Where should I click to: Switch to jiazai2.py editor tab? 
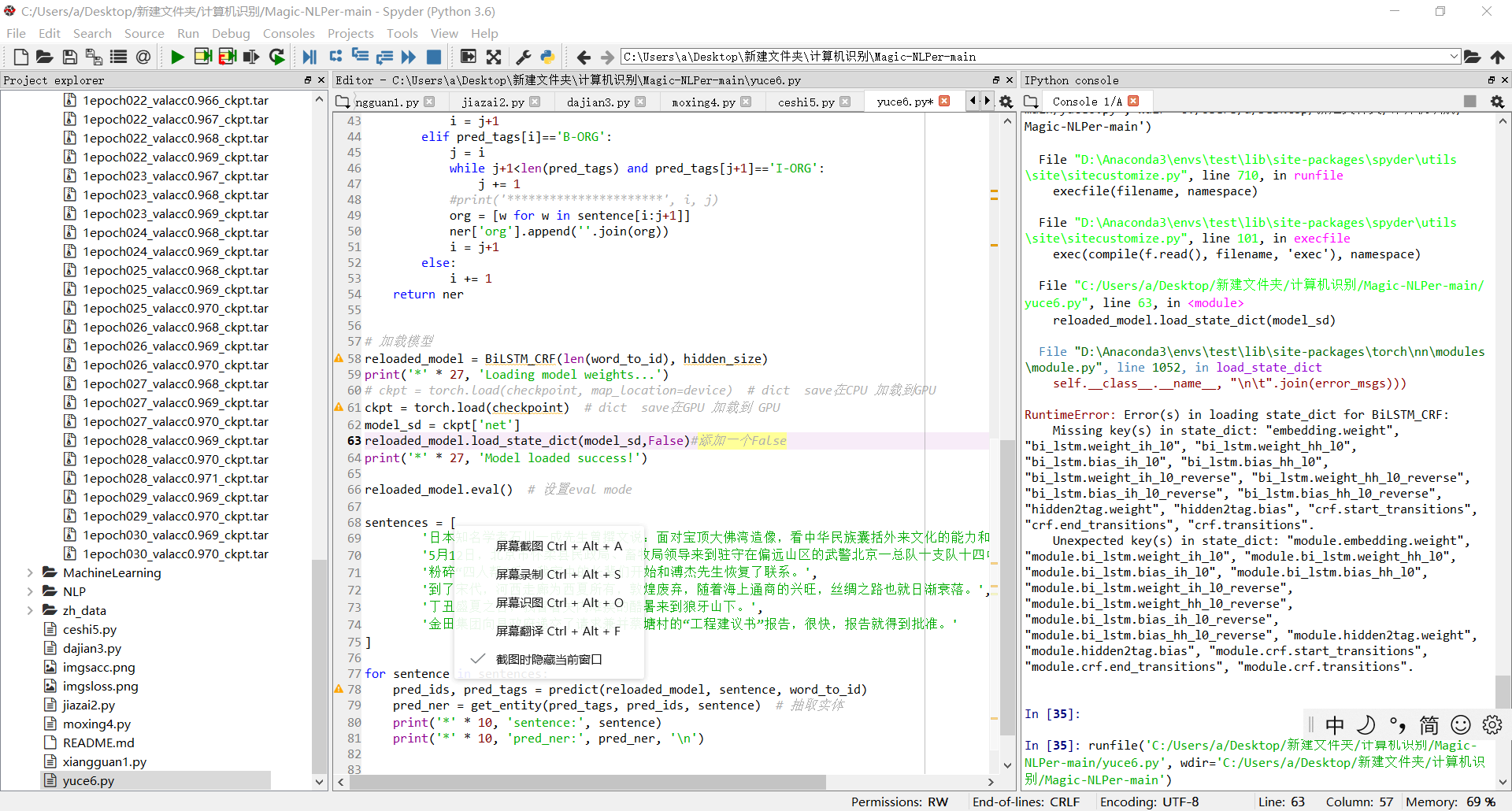click(493, 102)
